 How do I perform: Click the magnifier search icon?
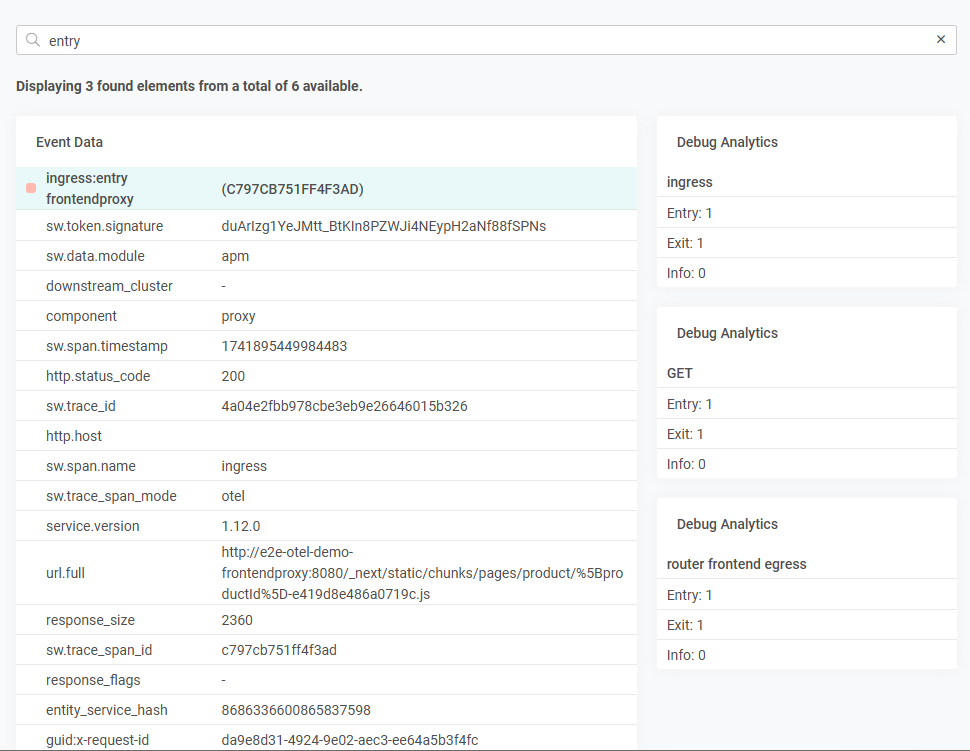click(x=33, y=40)
